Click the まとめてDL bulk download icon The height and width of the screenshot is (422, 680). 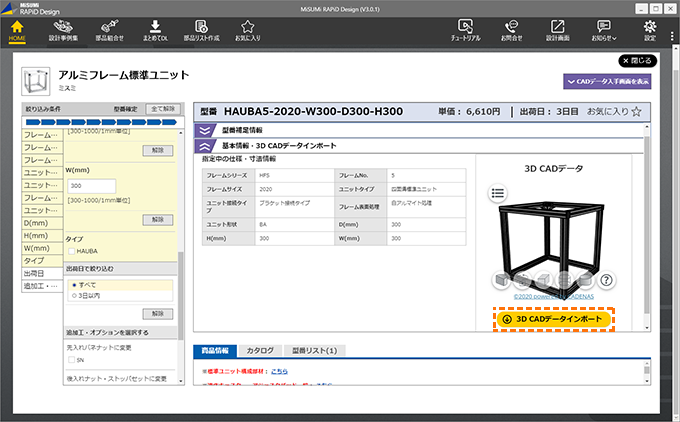(x=154, y=30)
